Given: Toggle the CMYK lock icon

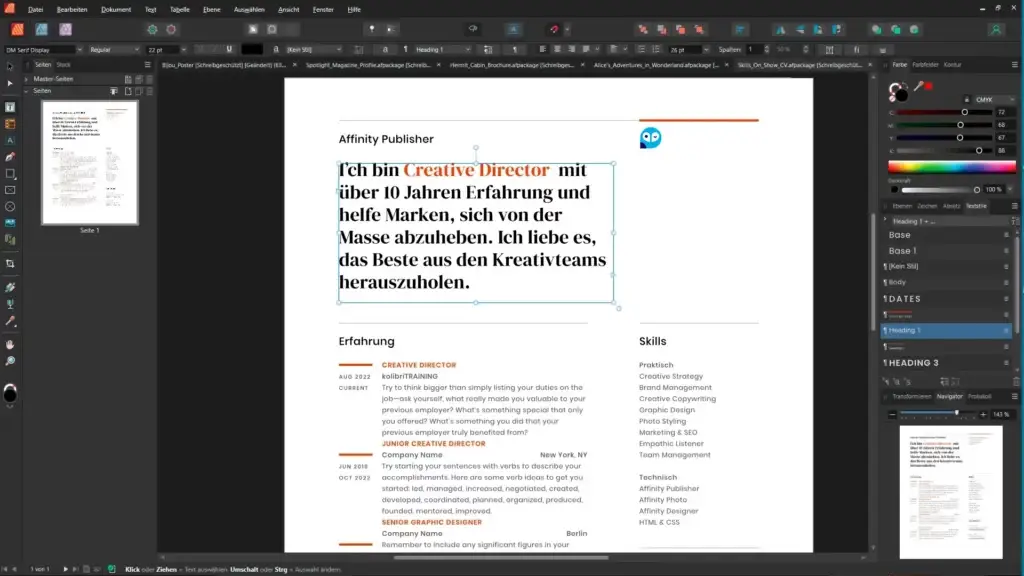Looking at the screenshot, I should point(967,100).
